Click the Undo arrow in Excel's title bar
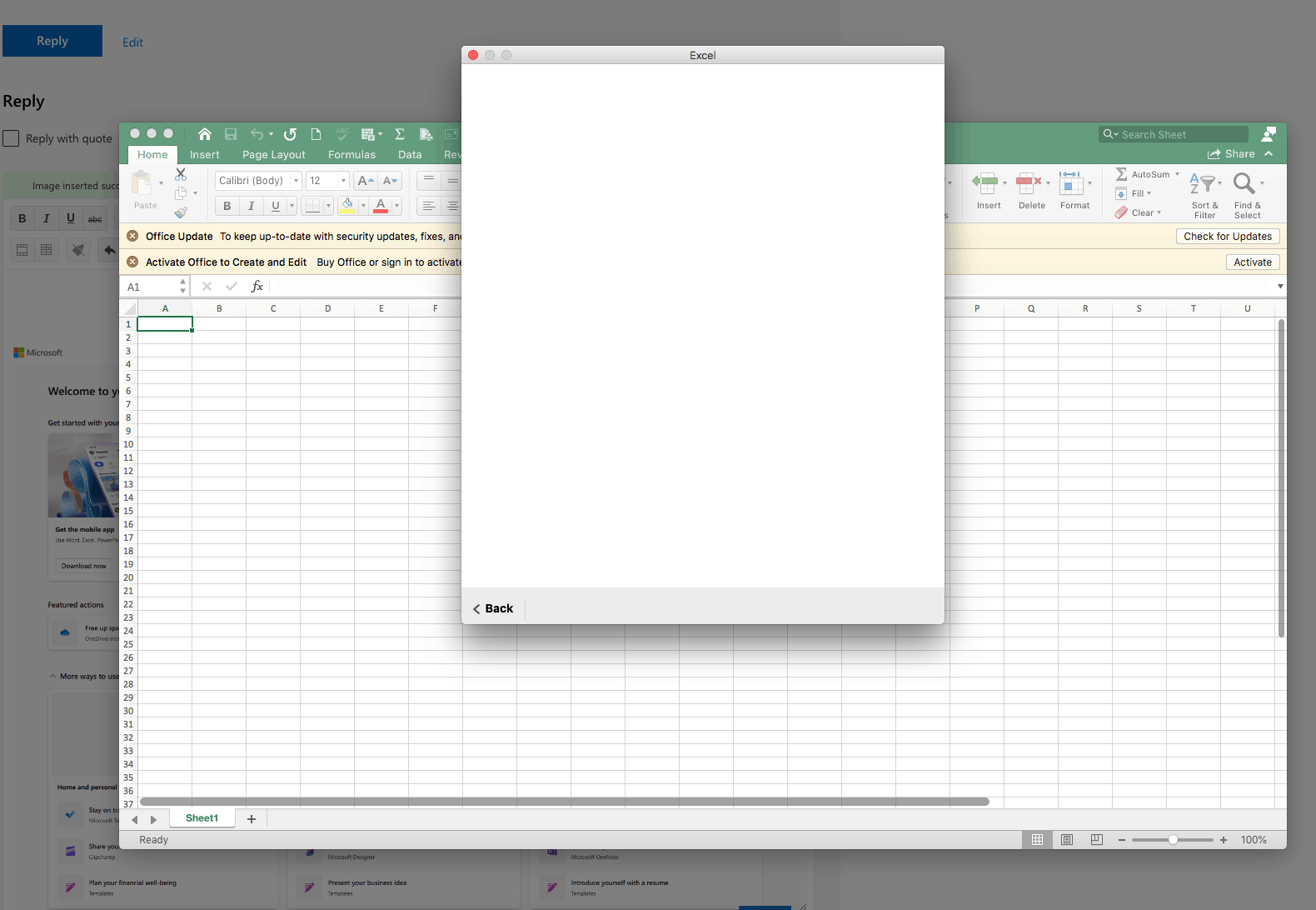 pyautogui.click(x=257, y=134)
